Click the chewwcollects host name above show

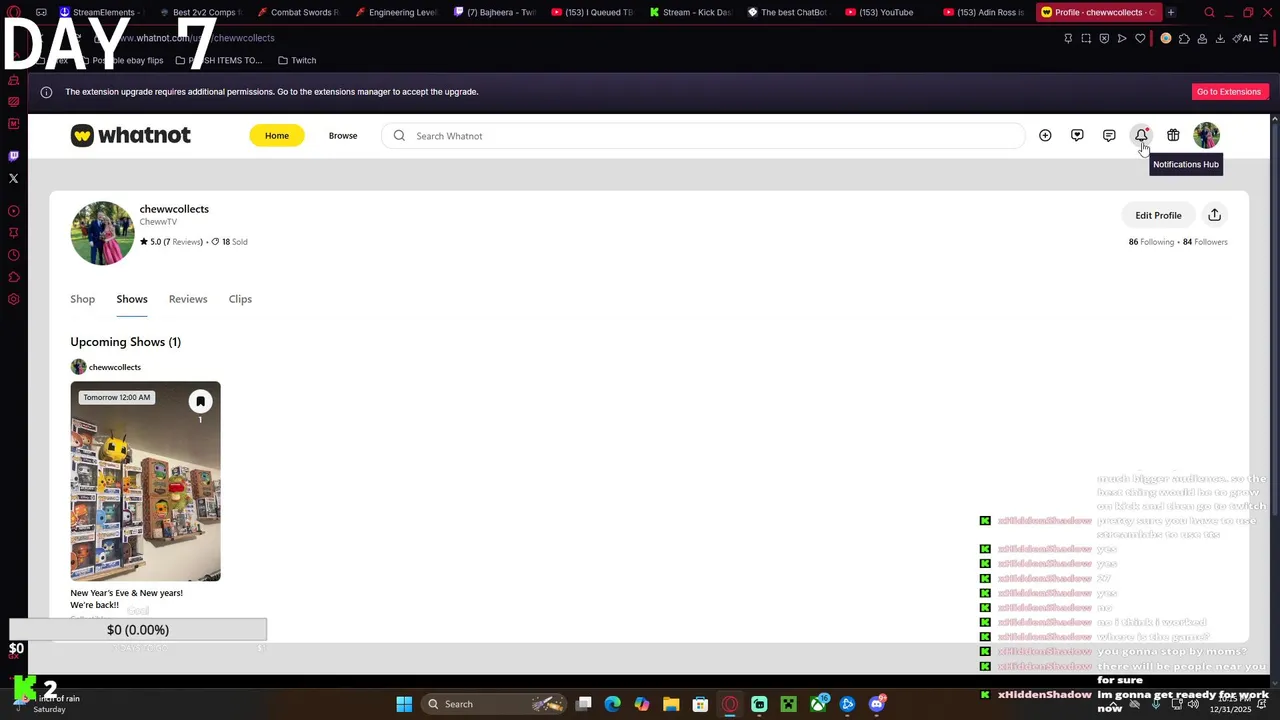pos(114,367)
